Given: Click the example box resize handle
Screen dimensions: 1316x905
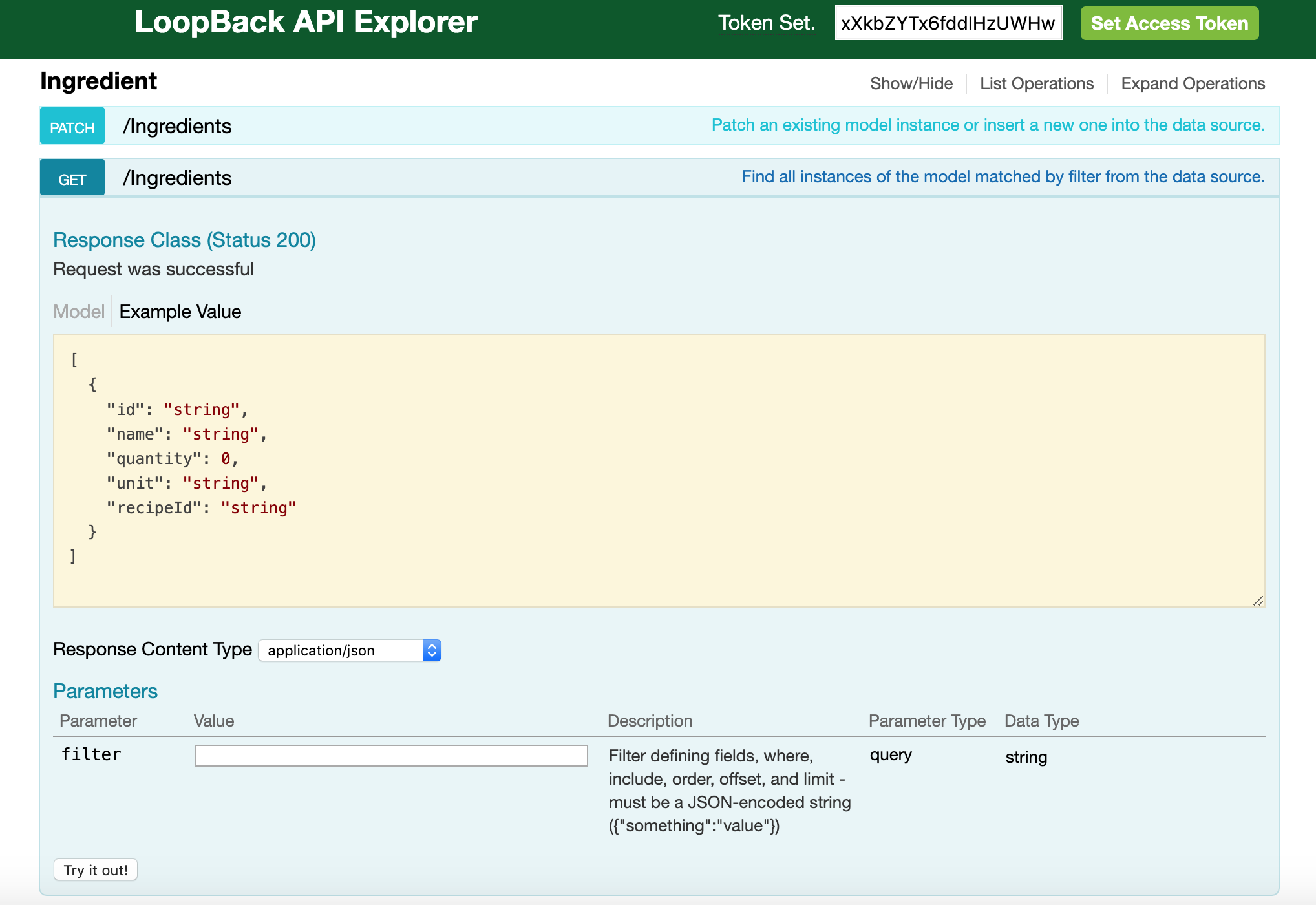Looking at the screenshot, I should [1258, 601].
